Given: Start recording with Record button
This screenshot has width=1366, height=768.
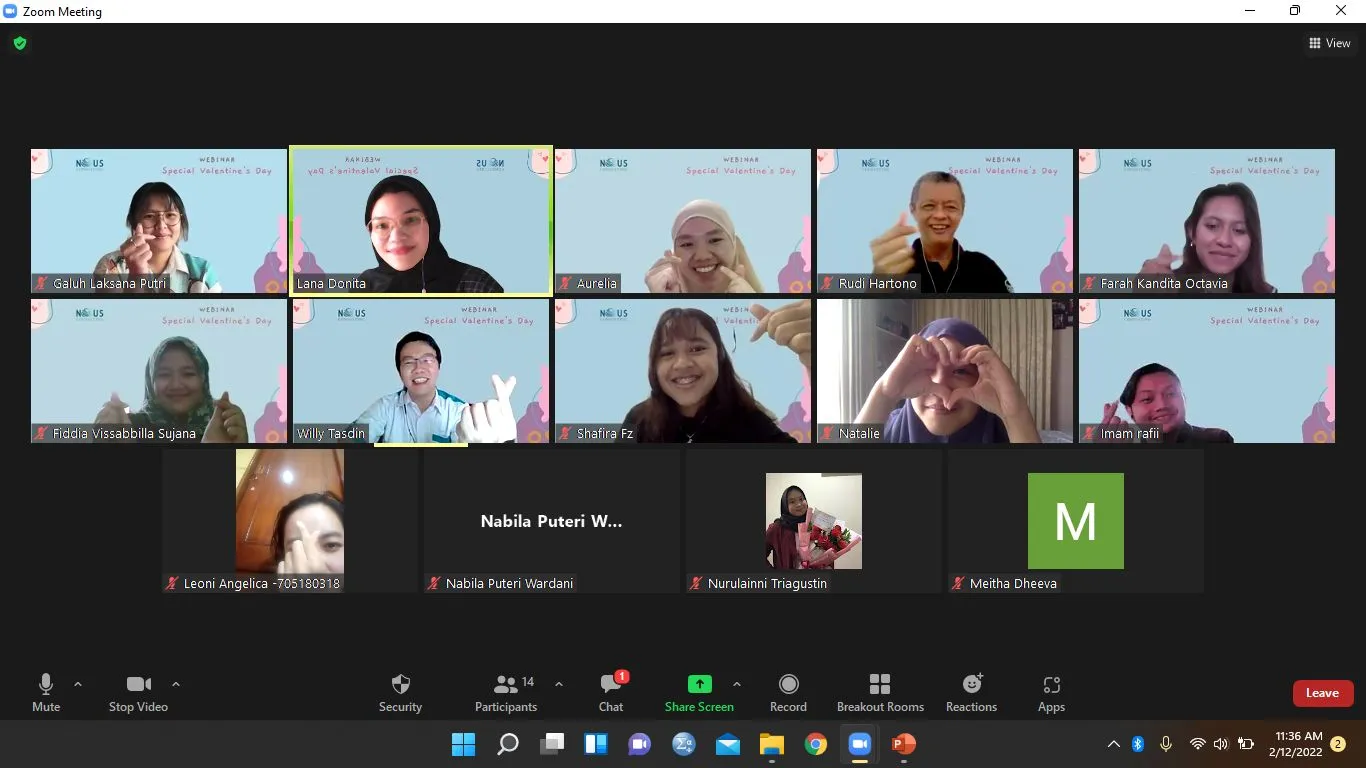Looking at the screenshot, I should [x=788, y=685].
